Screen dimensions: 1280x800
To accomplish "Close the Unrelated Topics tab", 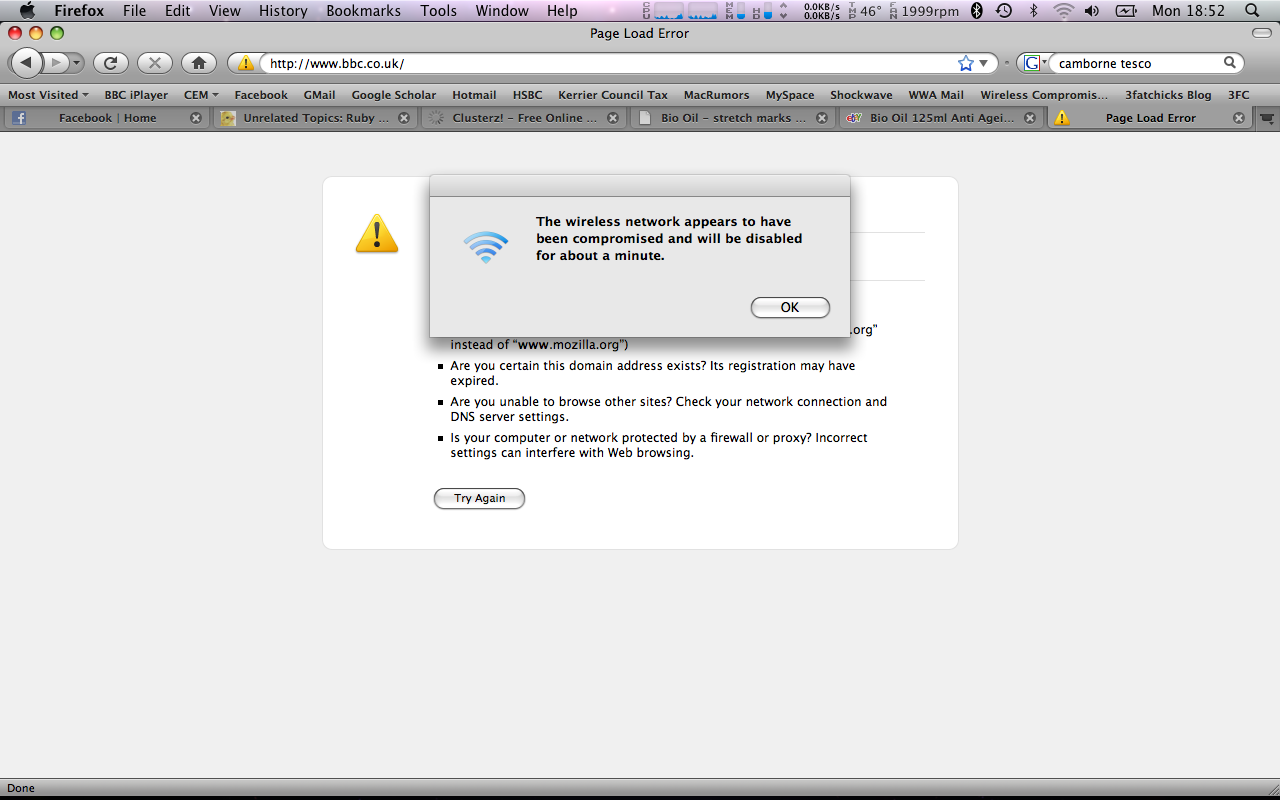I will (404, 118).
